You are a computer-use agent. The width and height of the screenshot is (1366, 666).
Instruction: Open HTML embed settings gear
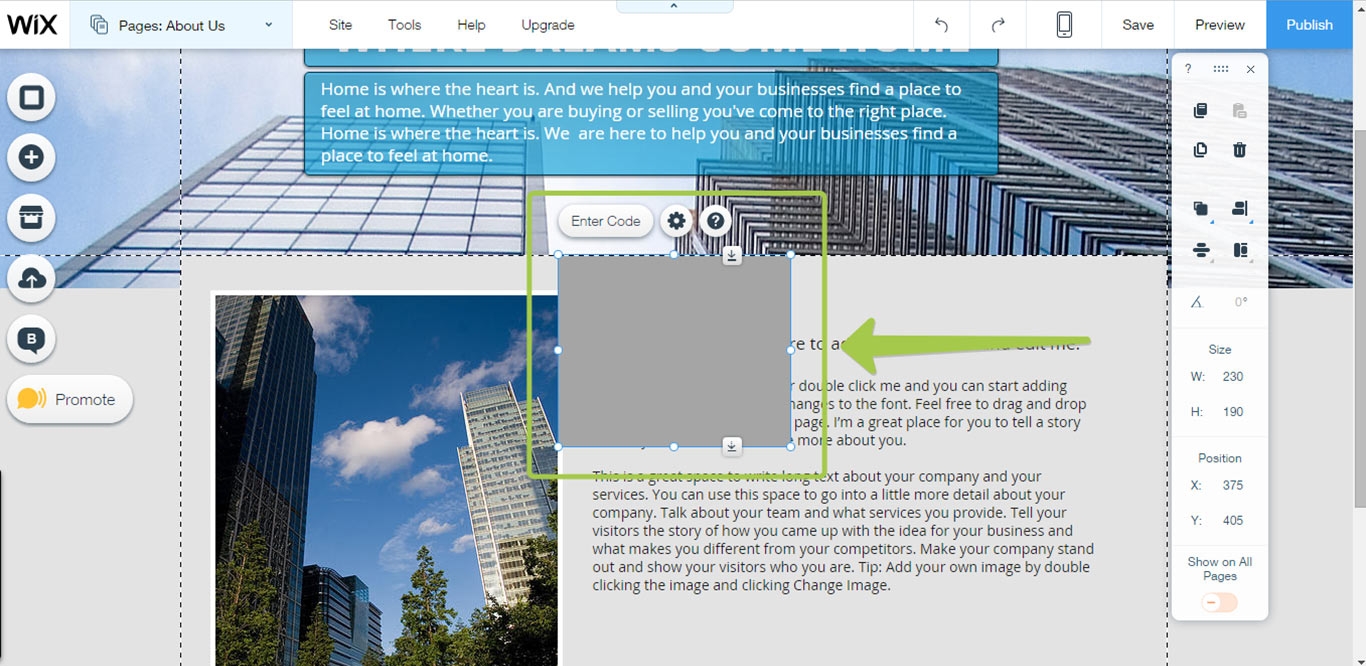click(x=677, y=221)
